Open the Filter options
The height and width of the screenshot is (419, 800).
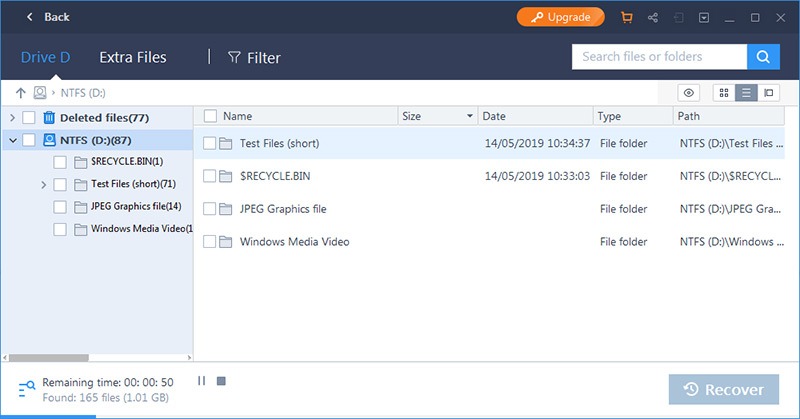click(254, 58)
